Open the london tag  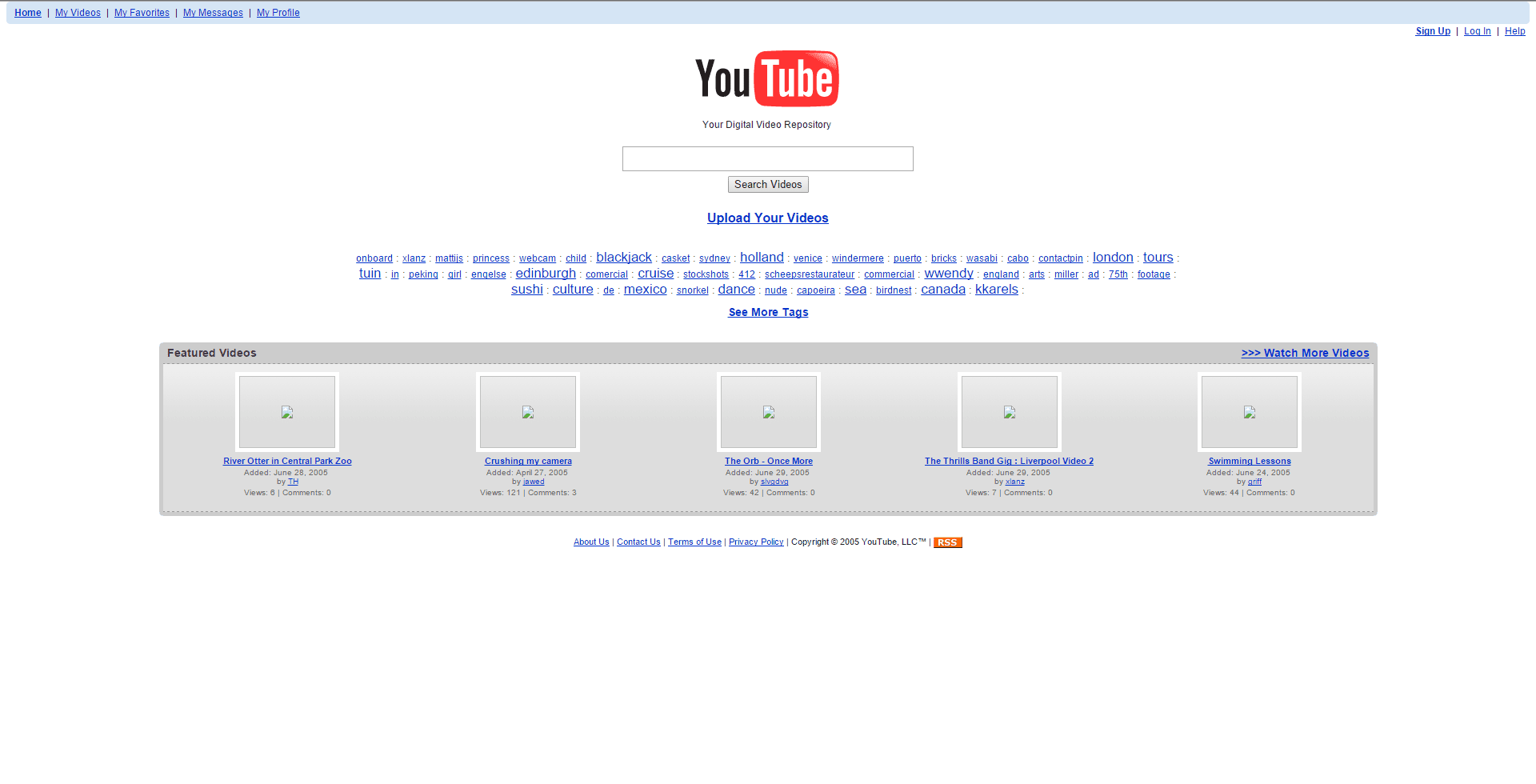(1112, 257)
